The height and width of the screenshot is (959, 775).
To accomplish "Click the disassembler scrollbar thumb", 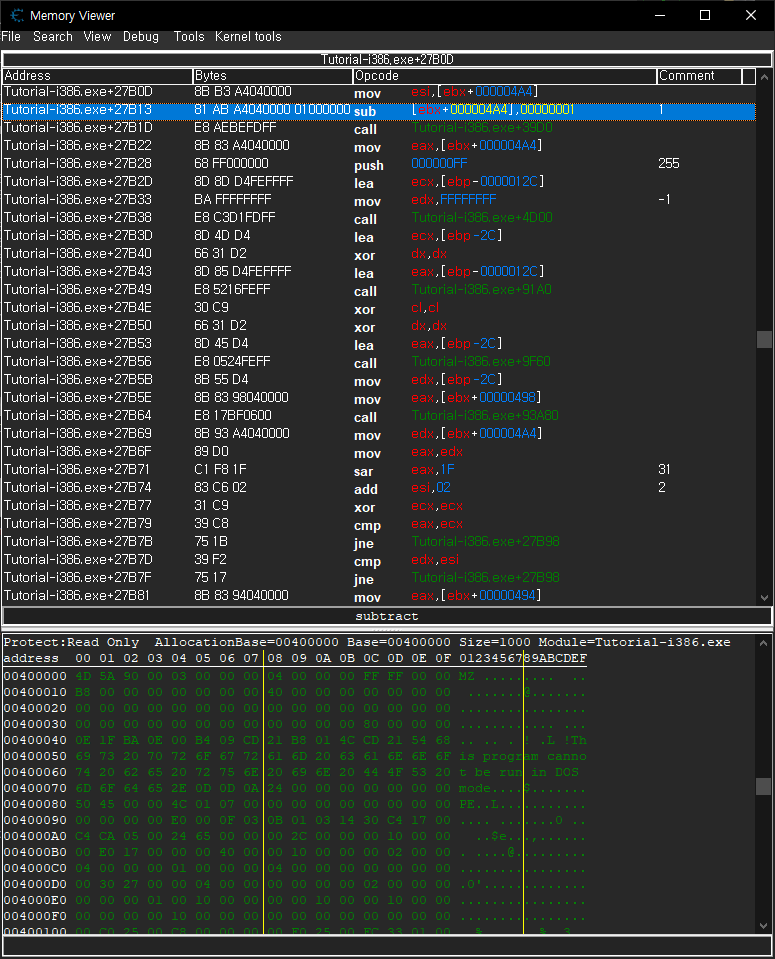I will tap(764, 339).
